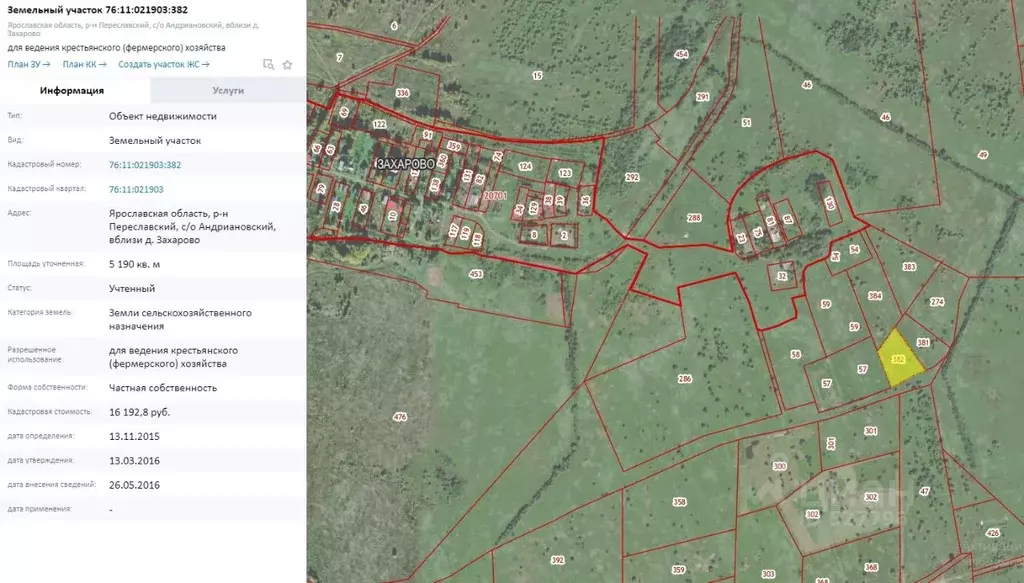This screenshot has height=583, width=1024.
Task: Click parcel 286 on the map
Action: (x=685, y=379)
